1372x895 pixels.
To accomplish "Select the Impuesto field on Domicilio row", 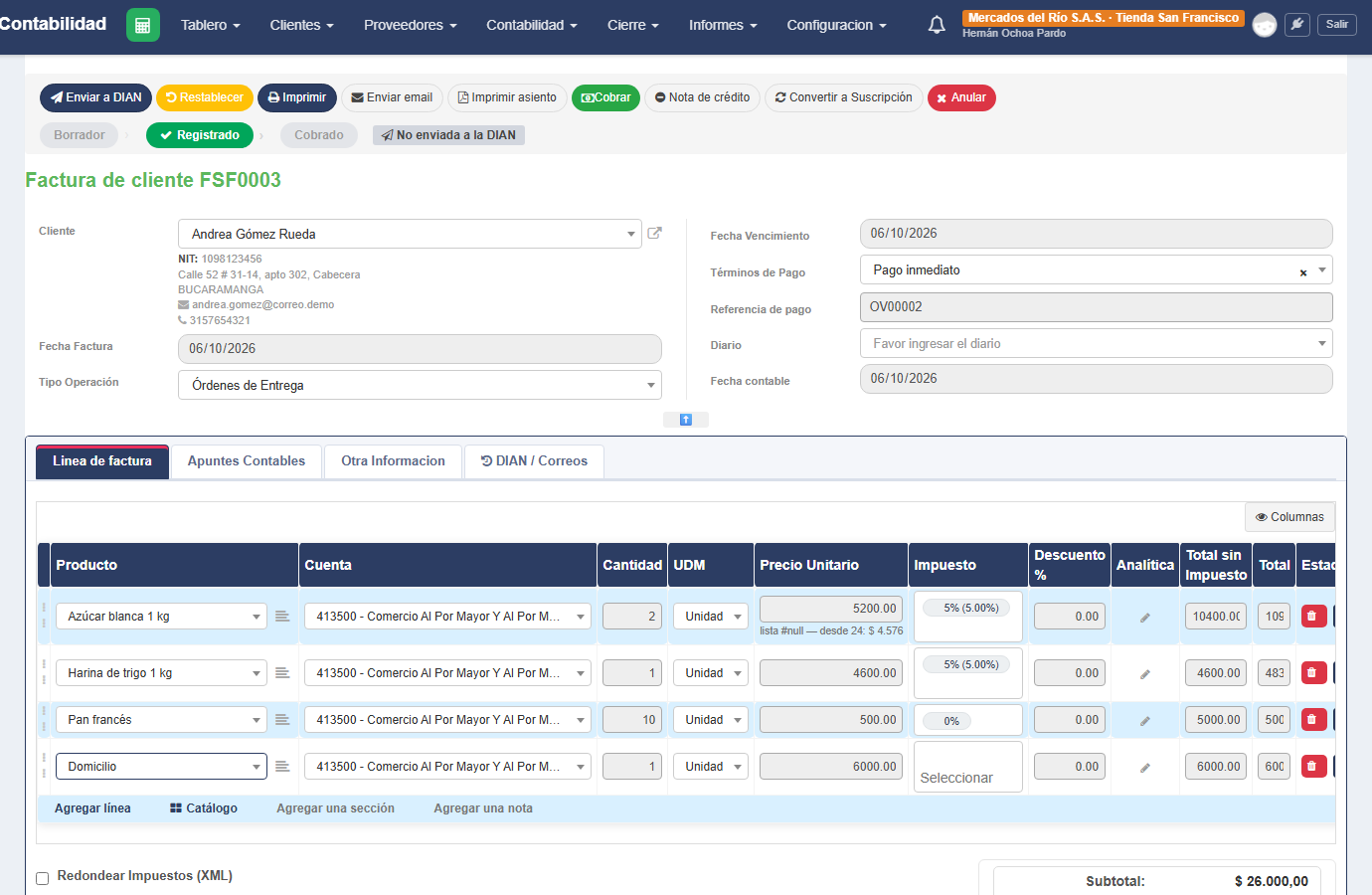I will [968, 767].
